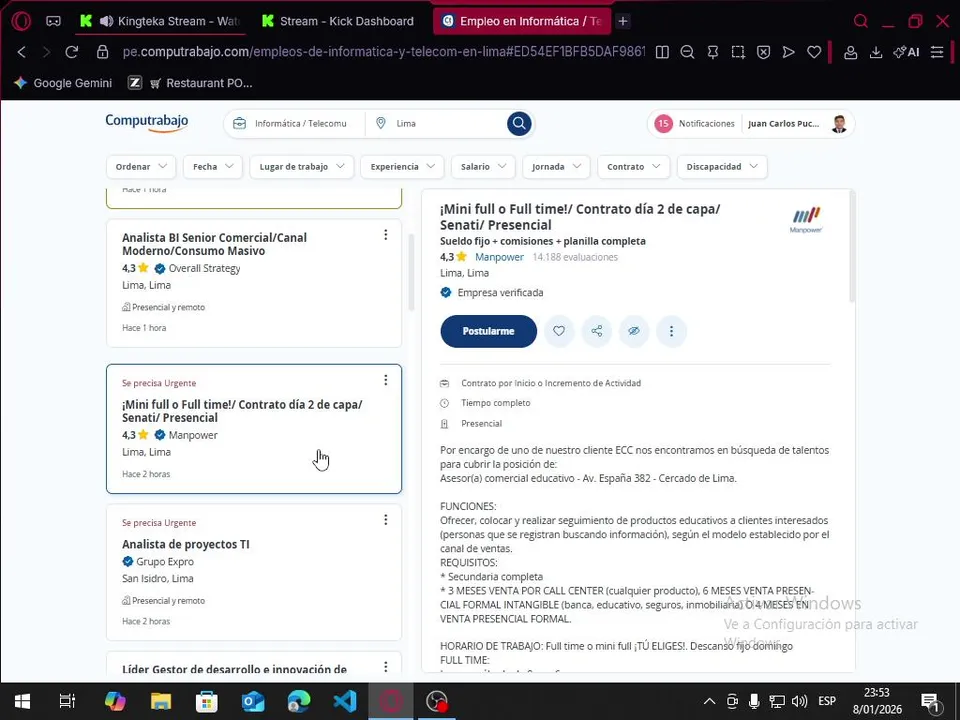960x720 pixels.
Task: Open more options dots beside Postularme
Action: coord(671,331)
